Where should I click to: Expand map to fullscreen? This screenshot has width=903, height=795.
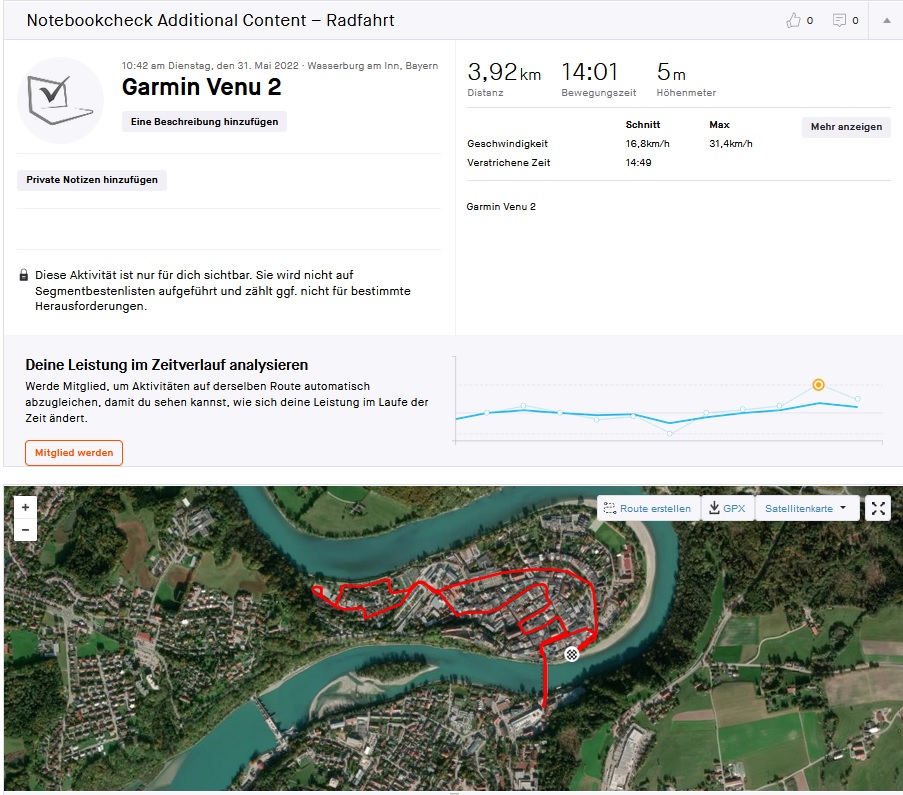[878, 508]
